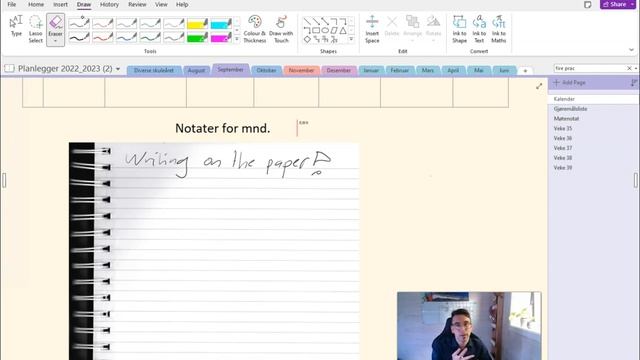Screen dimensions: 640x360
Task: Click the Delete button in Edit group
Action: 391,27
